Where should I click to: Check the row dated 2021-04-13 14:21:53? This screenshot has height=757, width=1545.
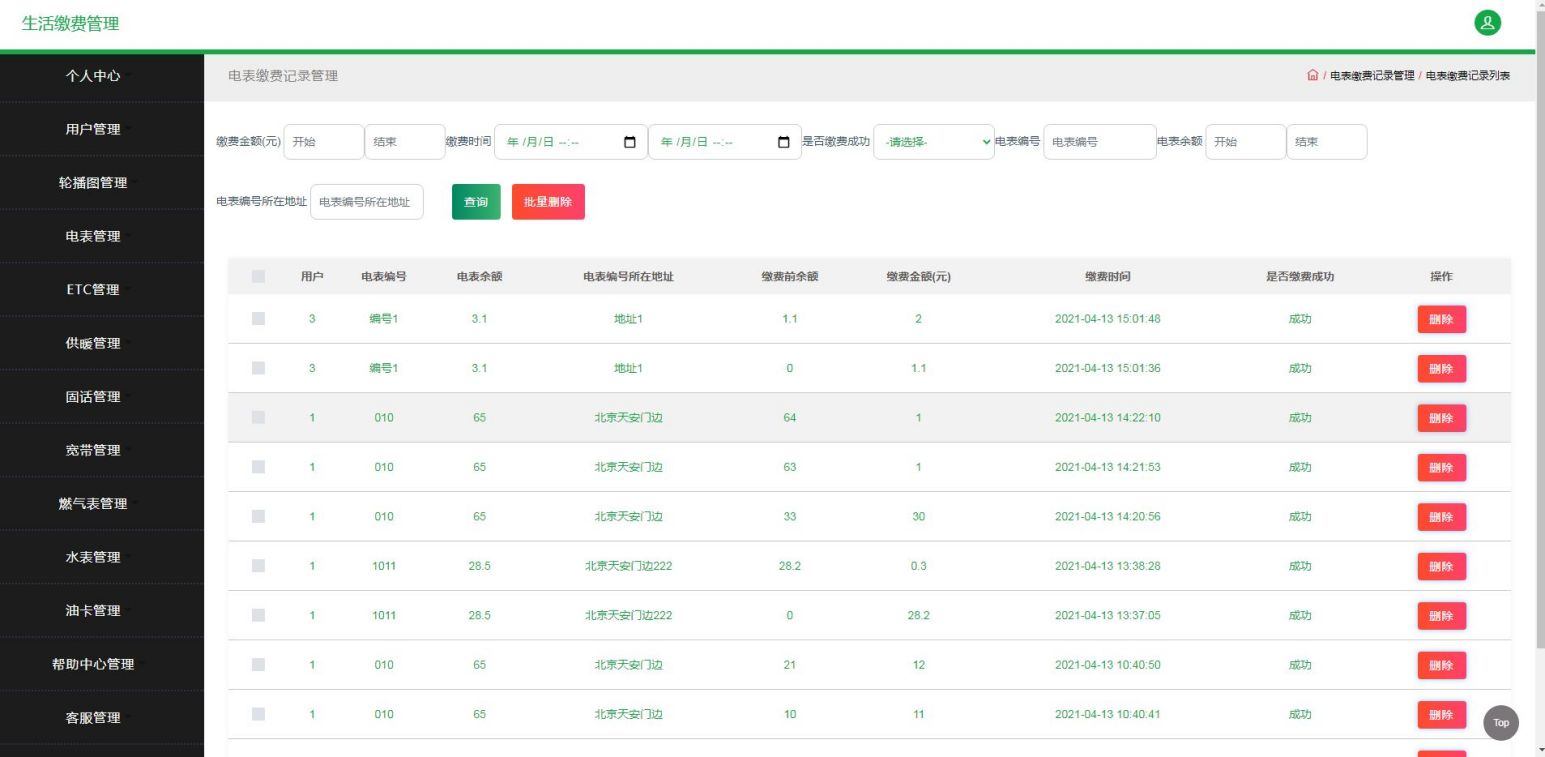point(259,467)
